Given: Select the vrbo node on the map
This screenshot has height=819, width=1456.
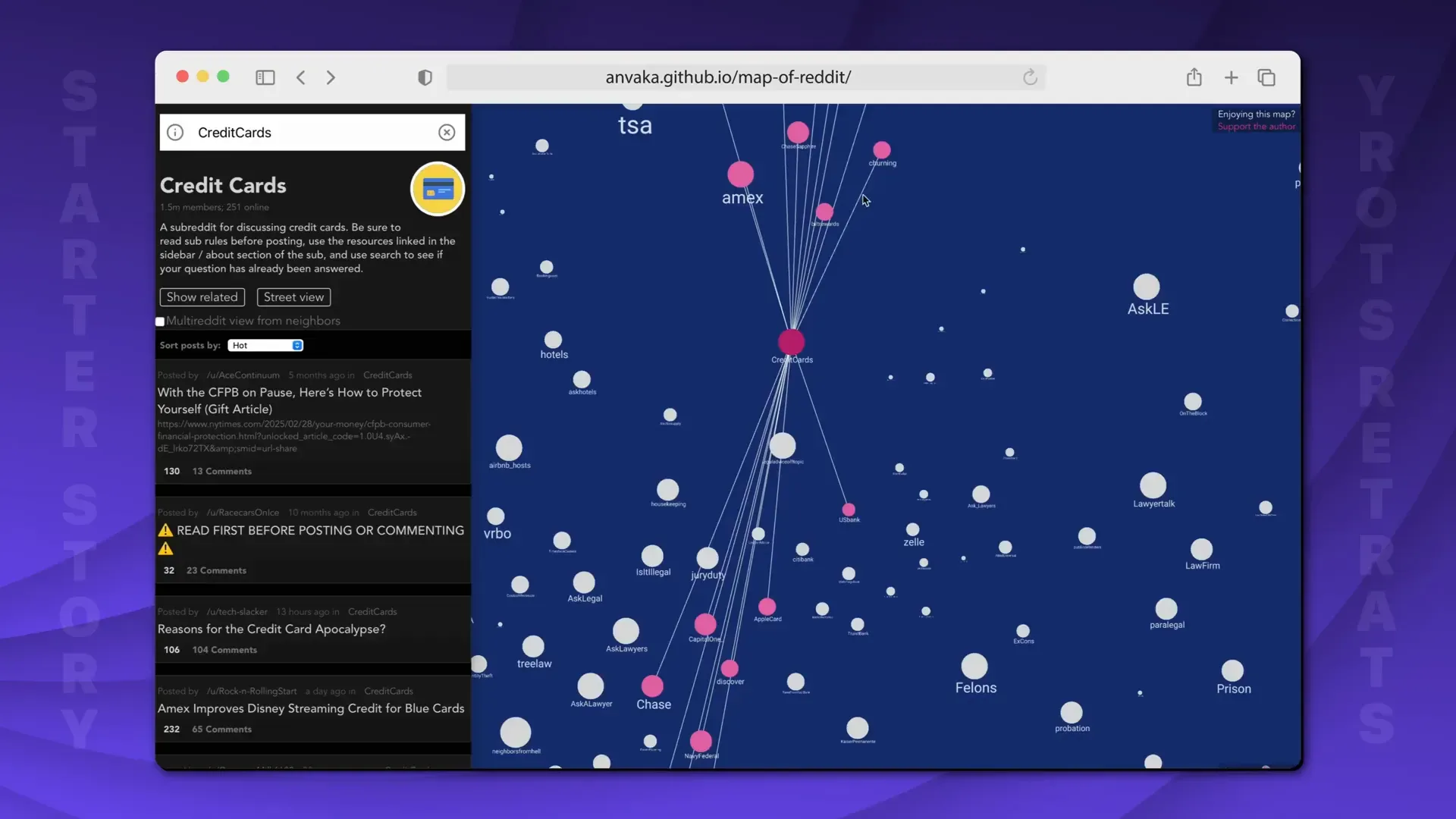Looking at the screenshot, I should pos(496,516).
